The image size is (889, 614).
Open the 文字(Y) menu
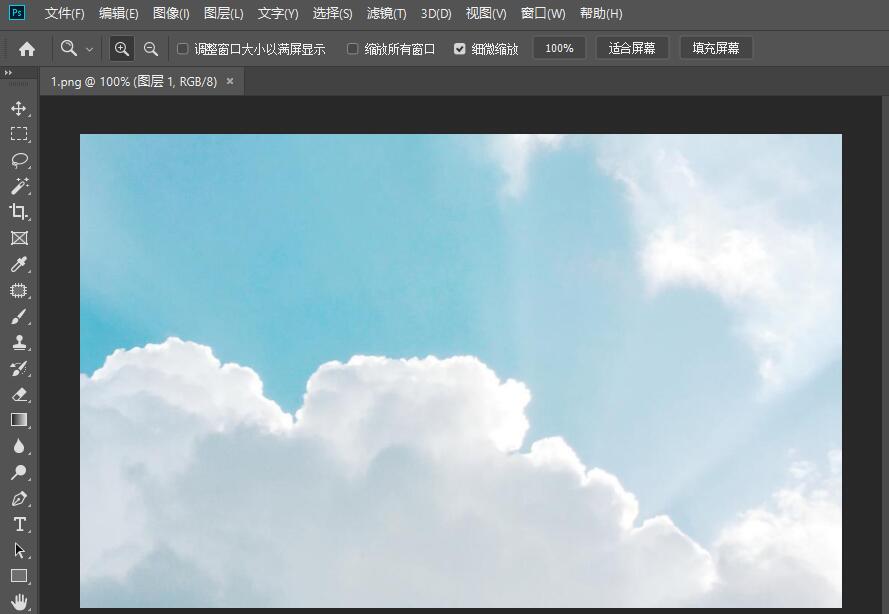278,13
